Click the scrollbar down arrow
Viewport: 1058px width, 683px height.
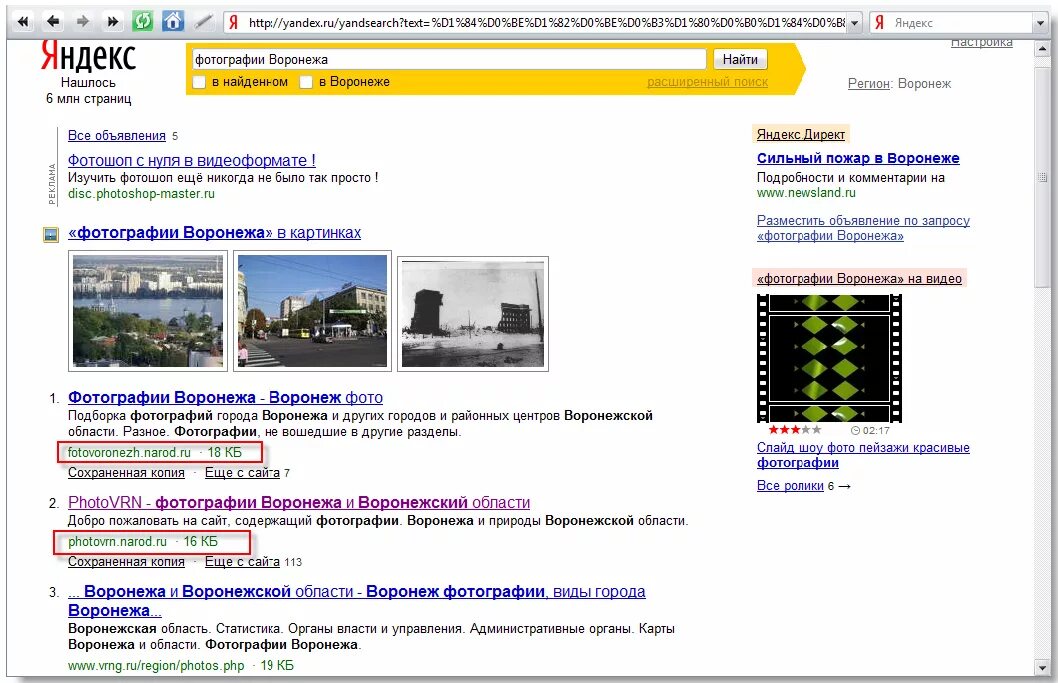click(1042, 667)
